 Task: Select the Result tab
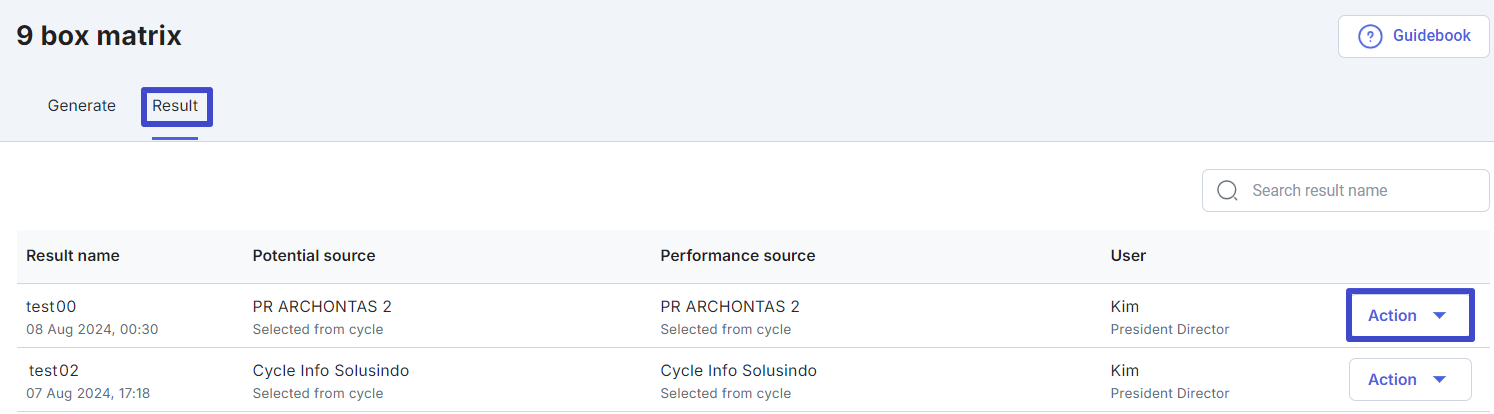(x=175, y=106)
